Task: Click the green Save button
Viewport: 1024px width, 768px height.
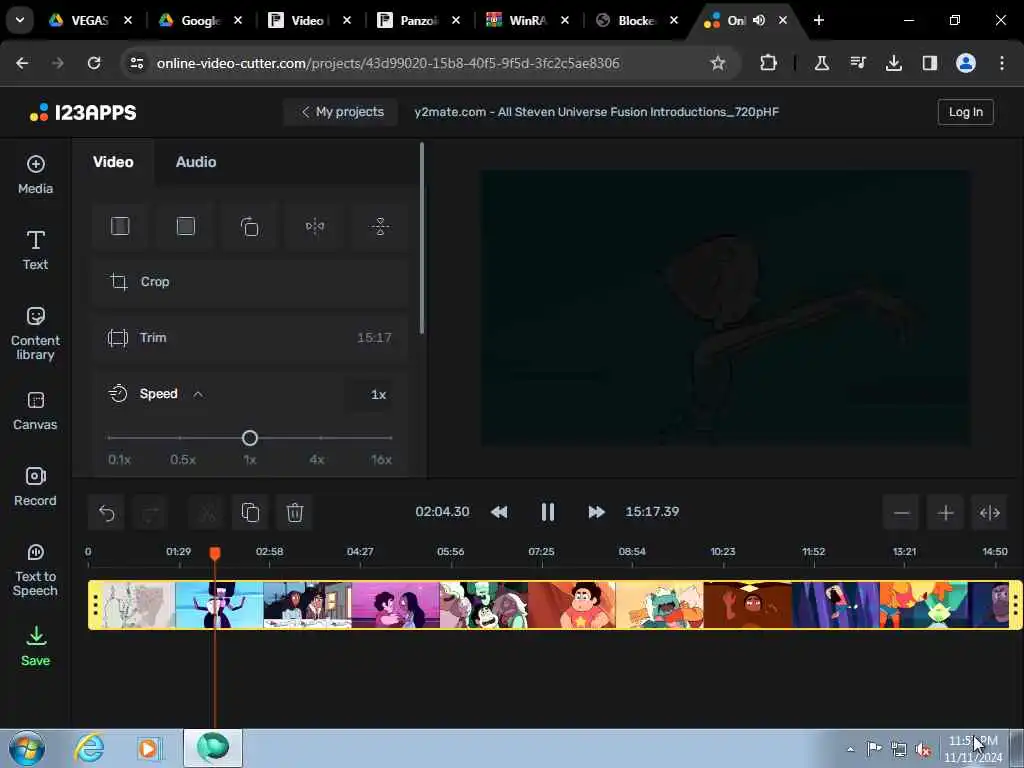Action: [x=35, y=647]
